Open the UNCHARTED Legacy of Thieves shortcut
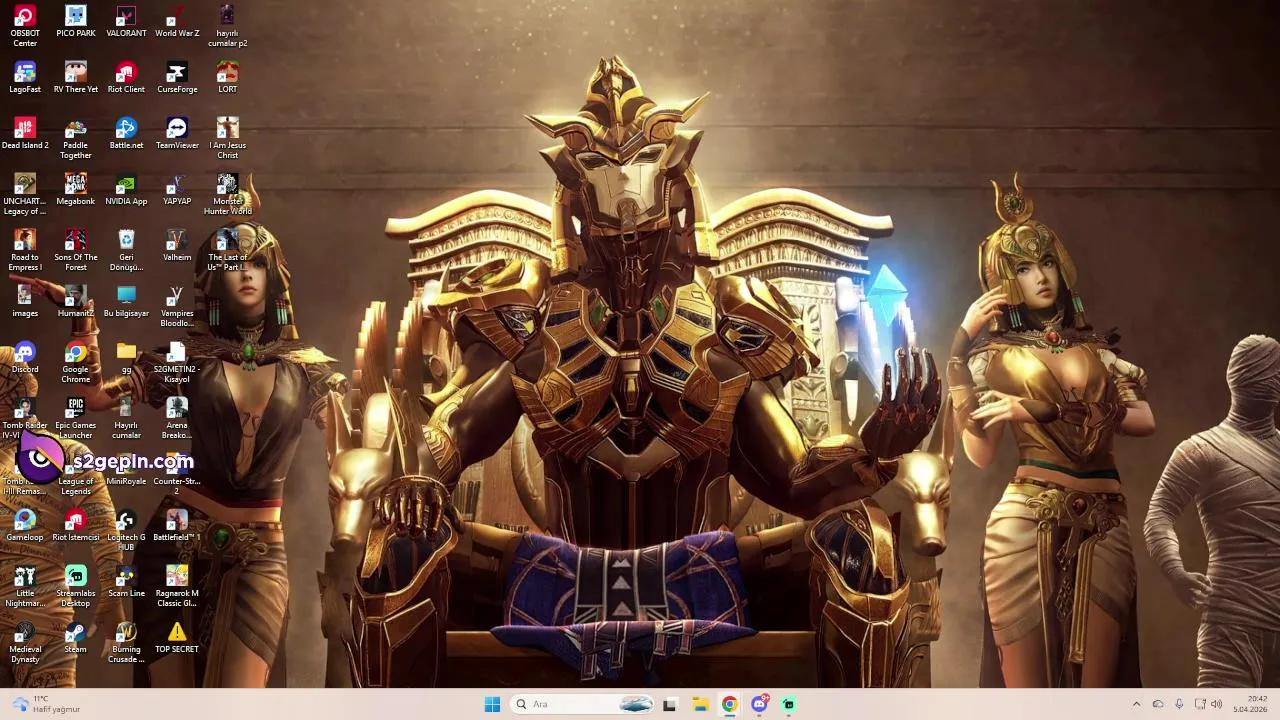Image resolution: width=1280 pixels, height=720 pixels. click(x=25, y=194)
